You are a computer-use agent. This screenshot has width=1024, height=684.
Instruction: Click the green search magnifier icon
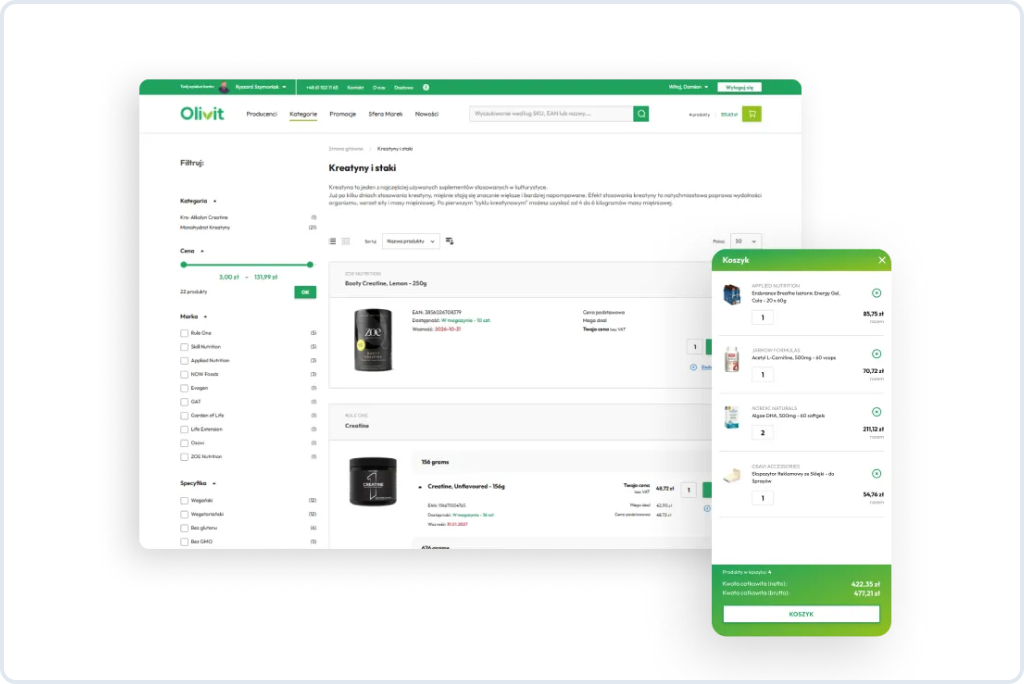[641, 114]
